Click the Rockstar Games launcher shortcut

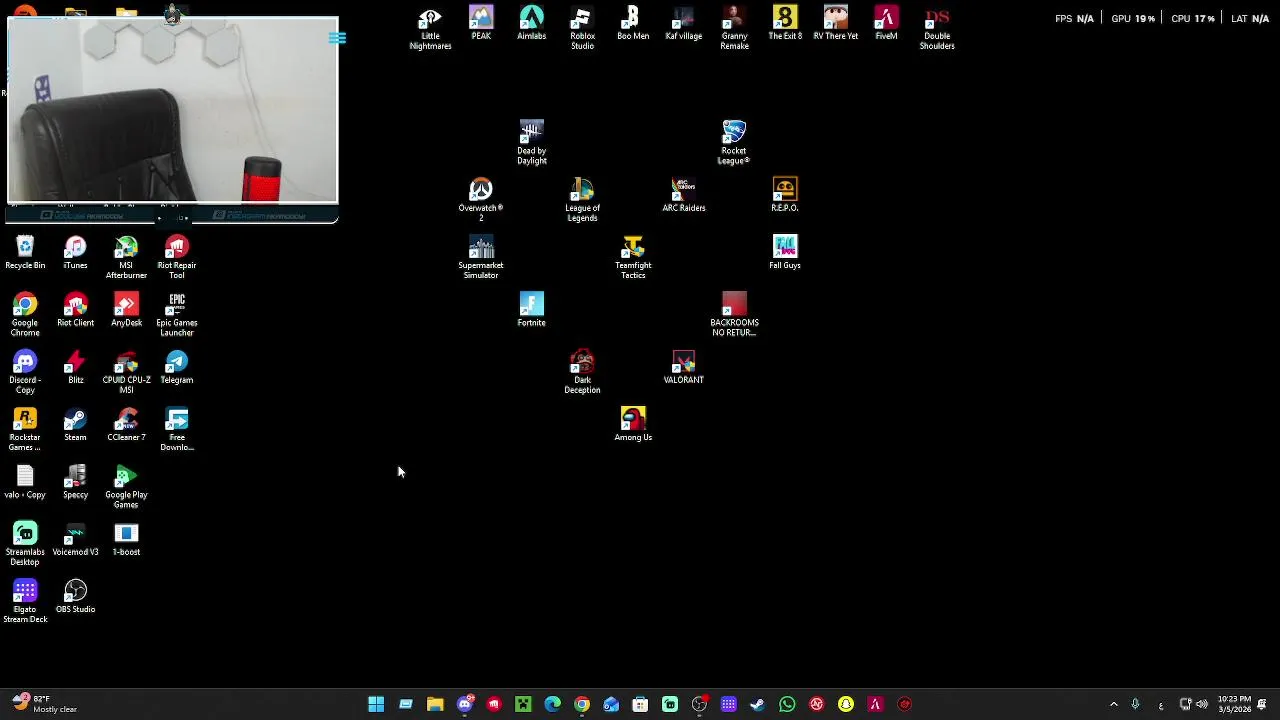(25, 430)
